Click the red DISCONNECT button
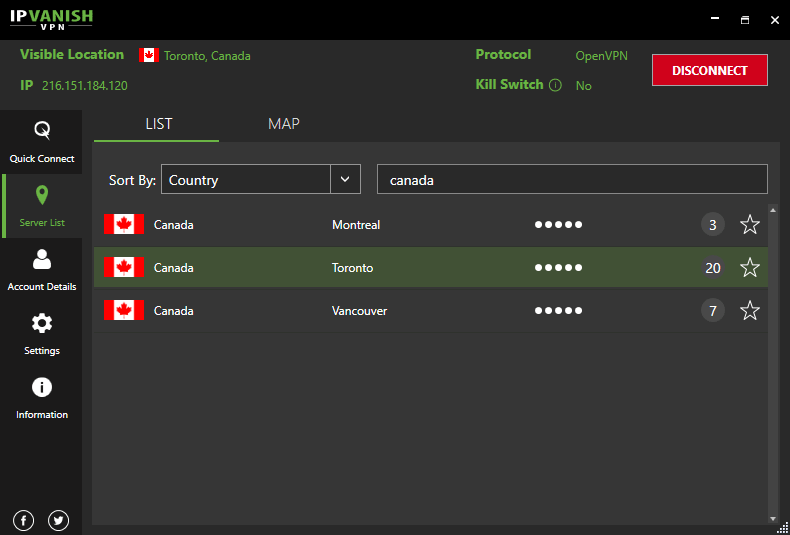790x535 pixels. point(709,70)
